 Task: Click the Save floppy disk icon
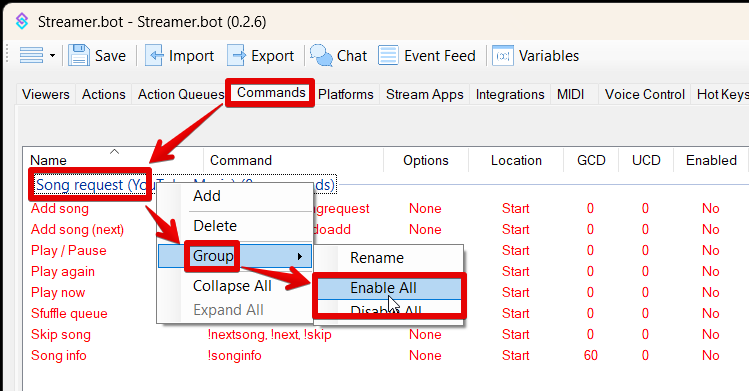[x=79, y=55]
